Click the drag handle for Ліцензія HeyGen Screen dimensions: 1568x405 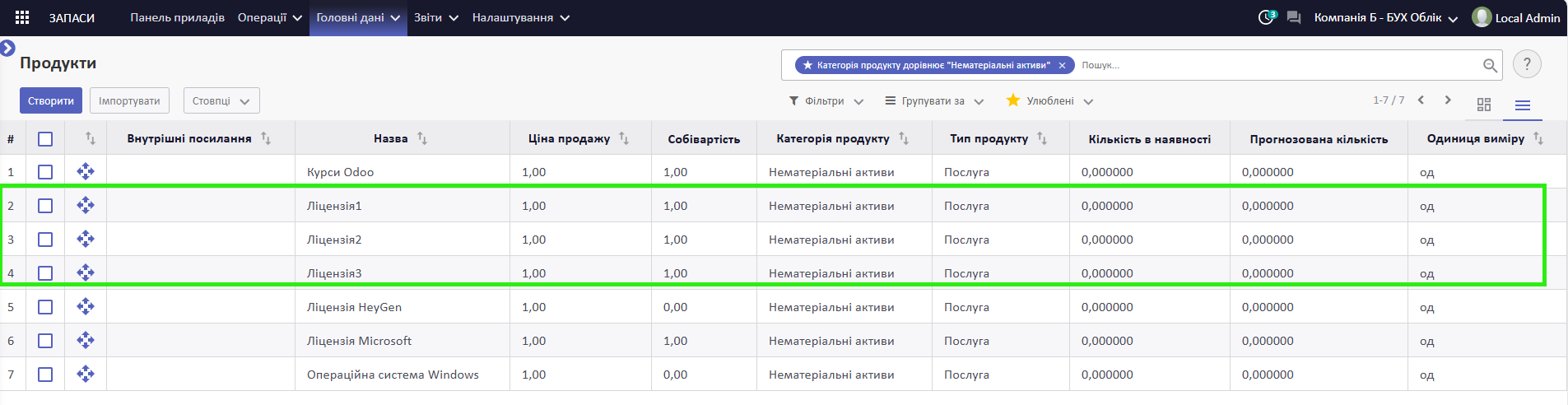86,306
